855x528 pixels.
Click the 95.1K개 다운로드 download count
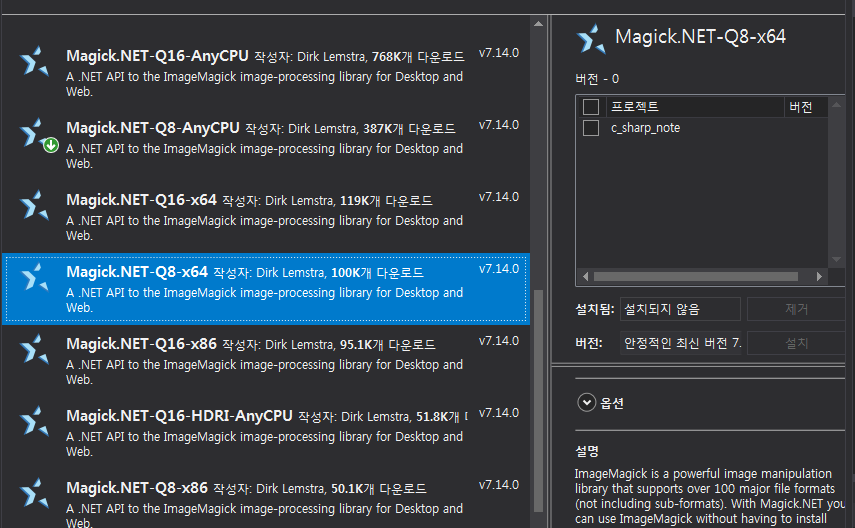388,345
